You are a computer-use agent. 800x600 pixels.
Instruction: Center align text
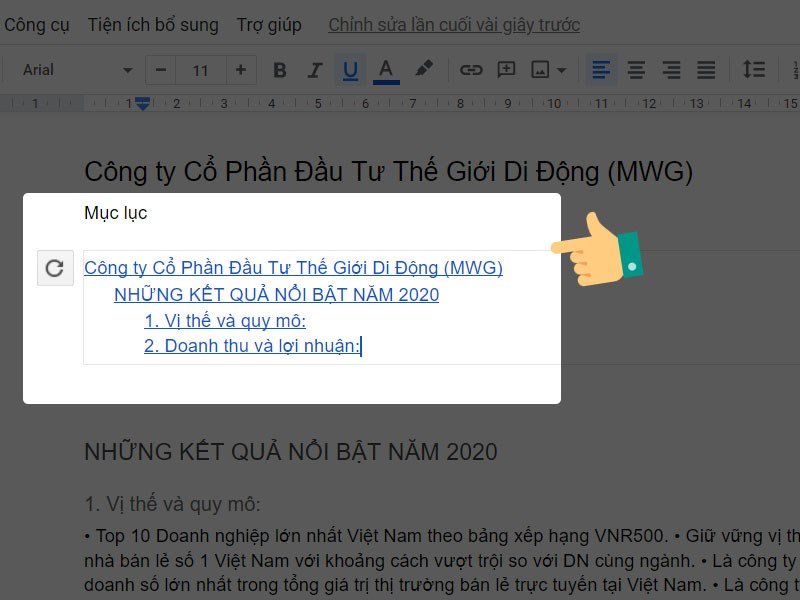pos(636,70)
